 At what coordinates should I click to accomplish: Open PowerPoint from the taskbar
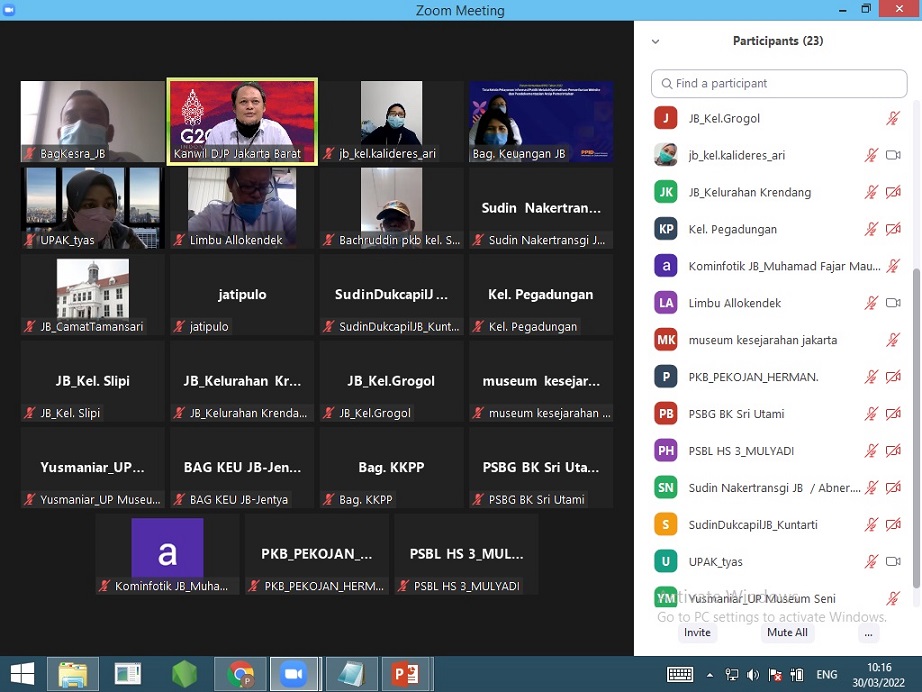[x=405, y=674]
